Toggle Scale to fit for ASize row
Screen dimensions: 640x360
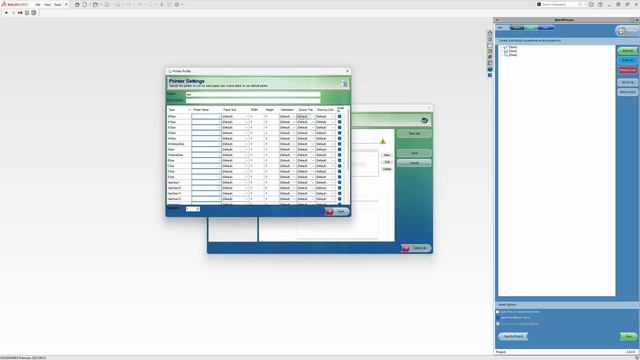click(x=340, y=149)
